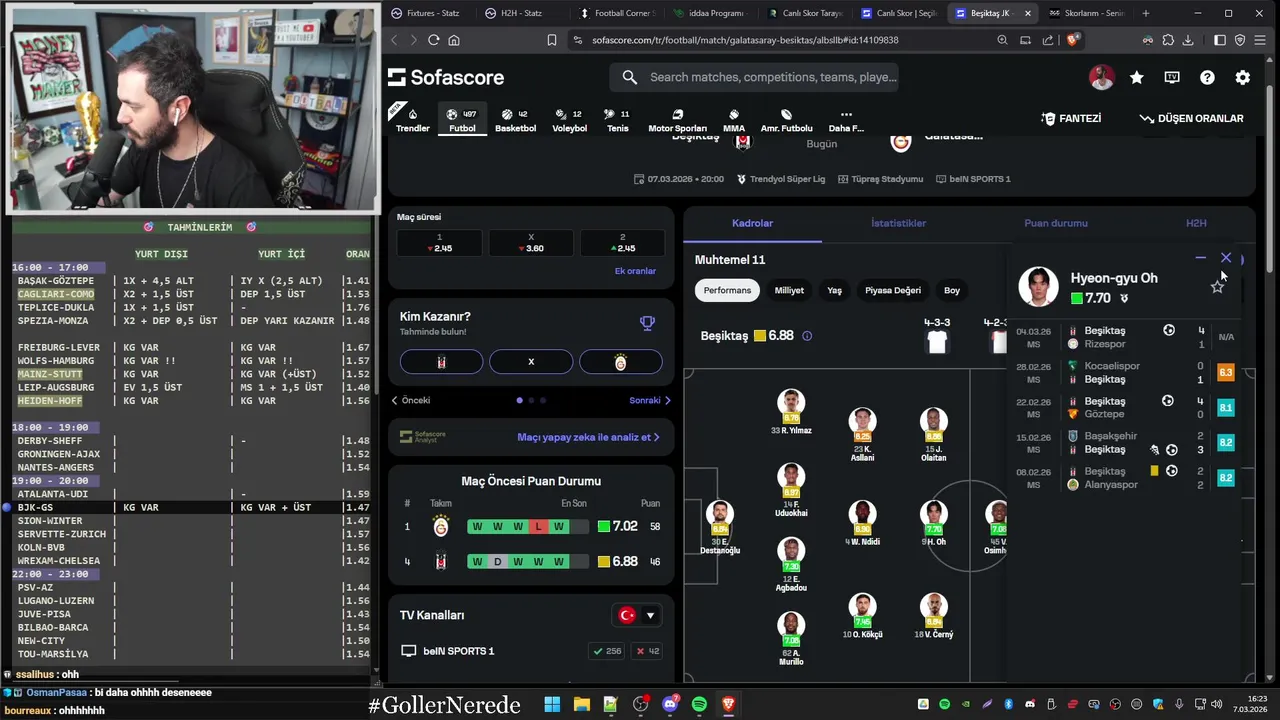
Task: Open the TV schedule icon in header
Action: (x=1172, y=77)
